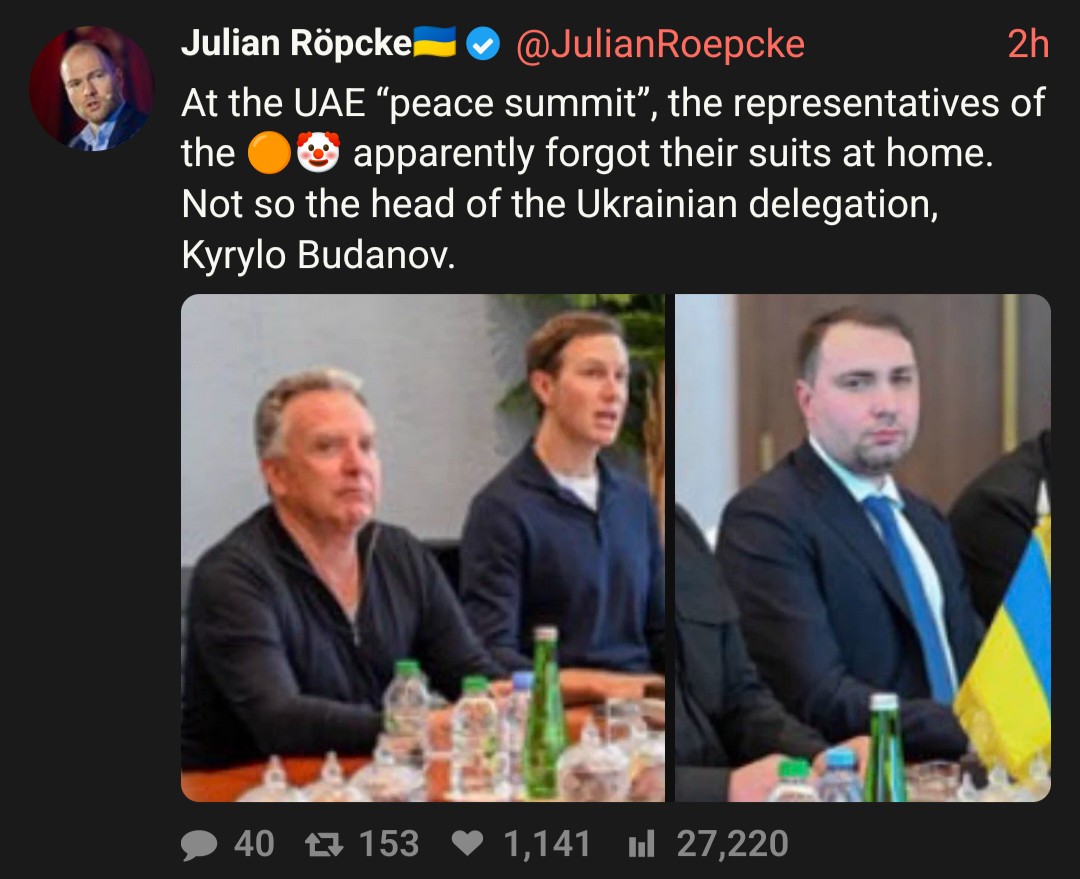Open Julian Röpcke's profile avatar
The height and width of the screenshot is (879, 1080).
91,88
